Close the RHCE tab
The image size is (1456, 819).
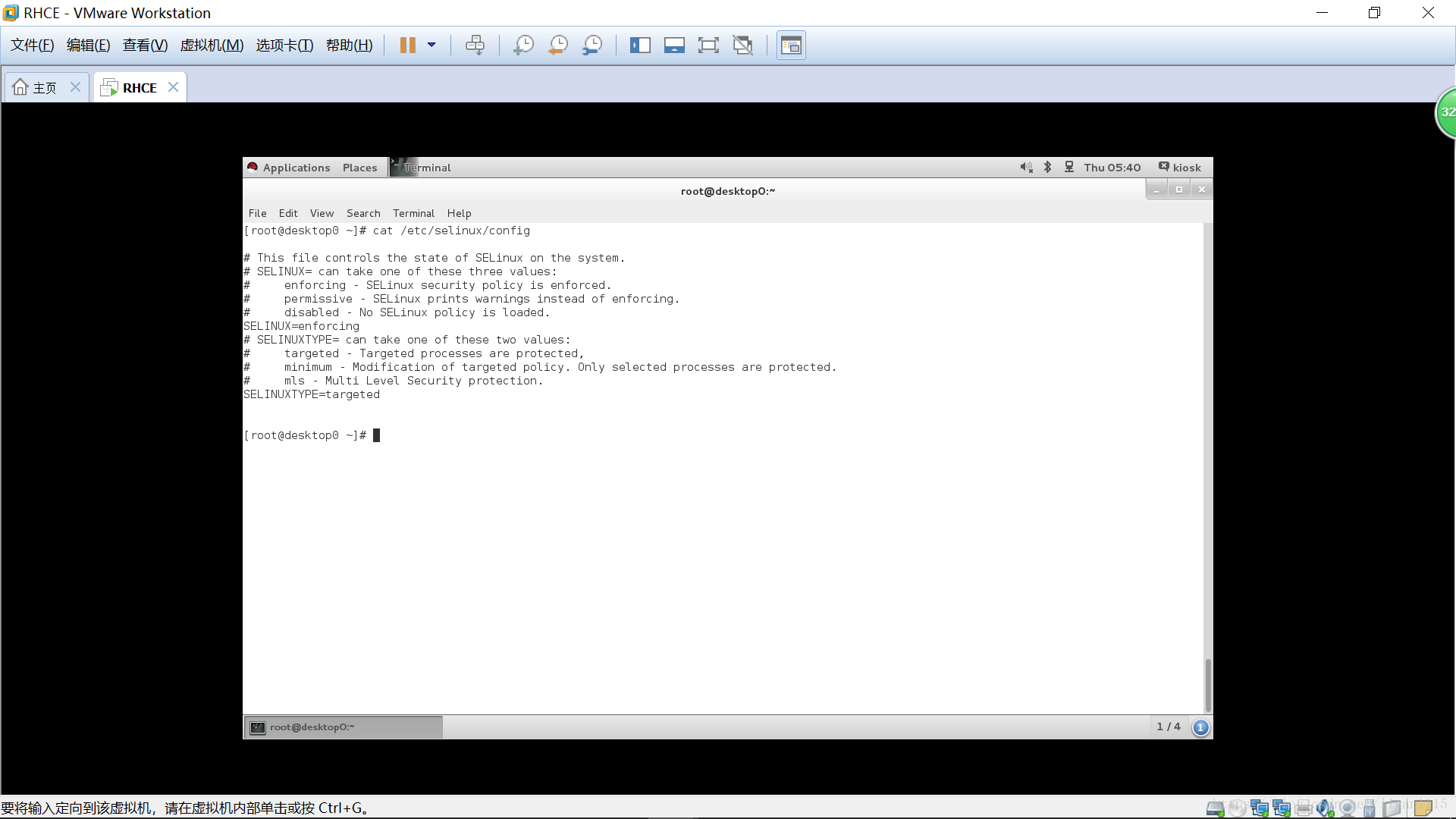[x=174, y=87]
